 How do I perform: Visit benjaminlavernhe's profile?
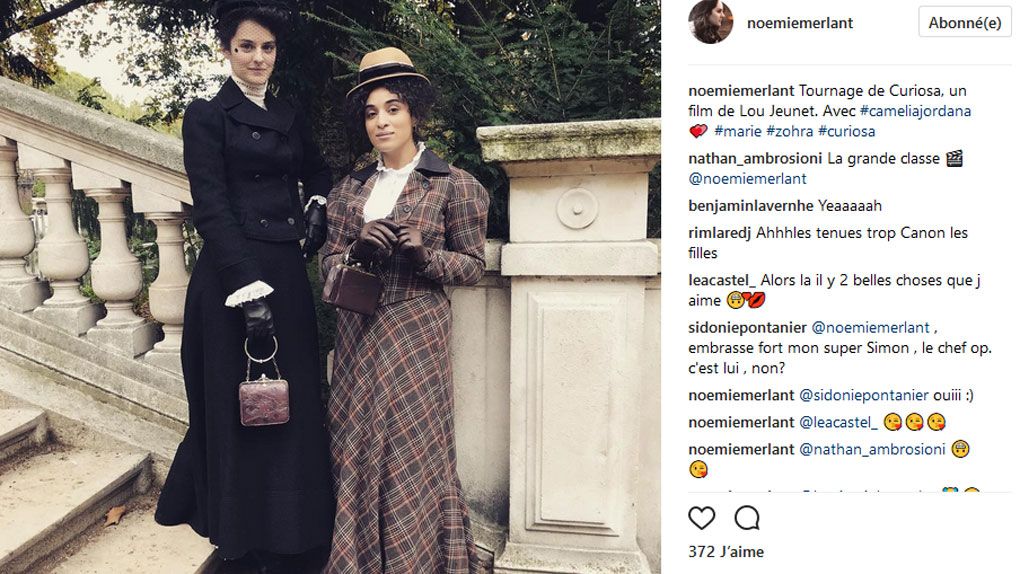tap(751, 206)
